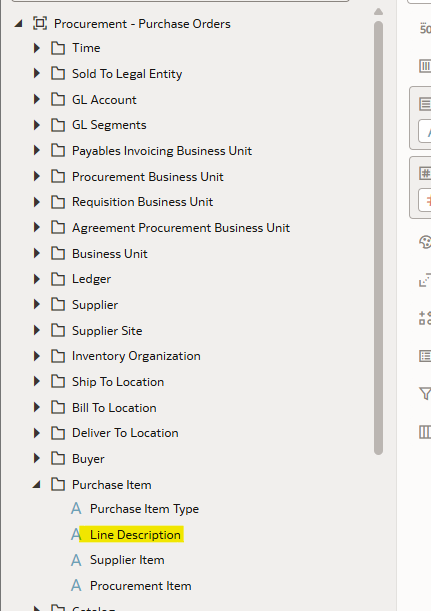Expand the Supplier Site folder
The image size is (431, 611).
click(37, 330)
